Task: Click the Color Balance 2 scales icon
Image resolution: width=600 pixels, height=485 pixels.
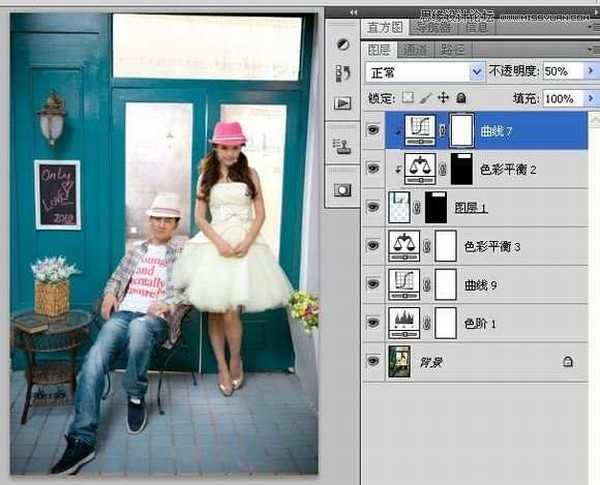Action: pyautogui.click(x=420, y=167)
